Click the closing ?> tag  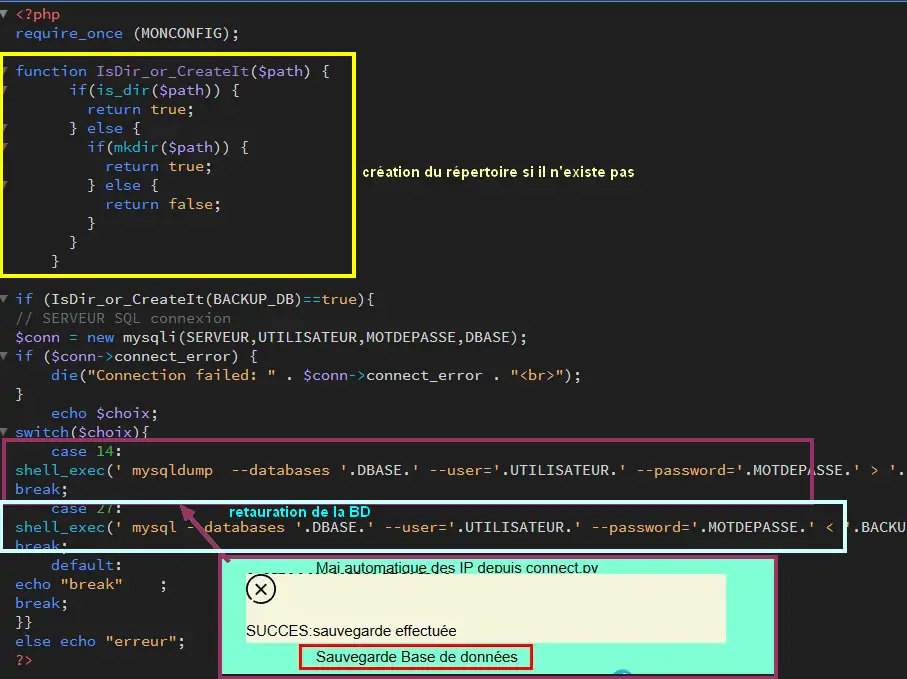tap(24, 660)
